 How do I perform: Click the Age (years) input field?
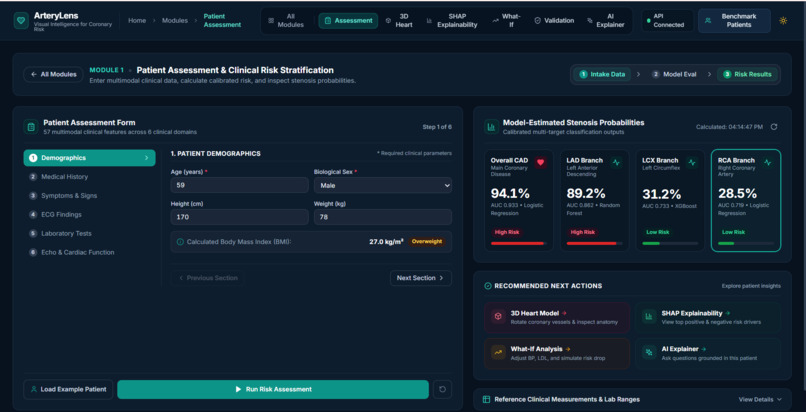(240, 185)
